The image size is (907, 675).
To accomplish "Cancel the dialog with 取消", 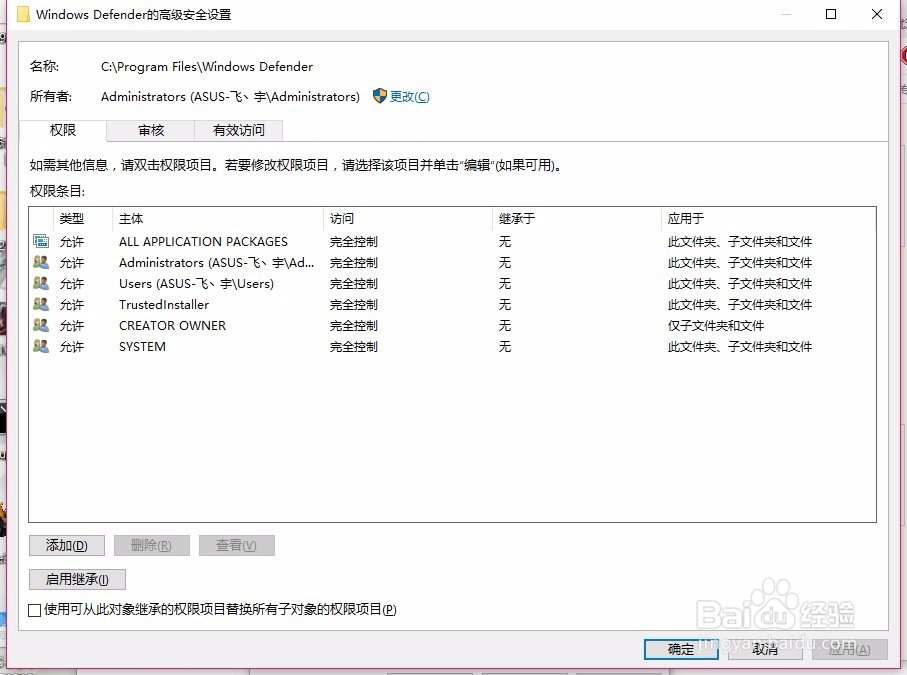I will tap(765, 649).
